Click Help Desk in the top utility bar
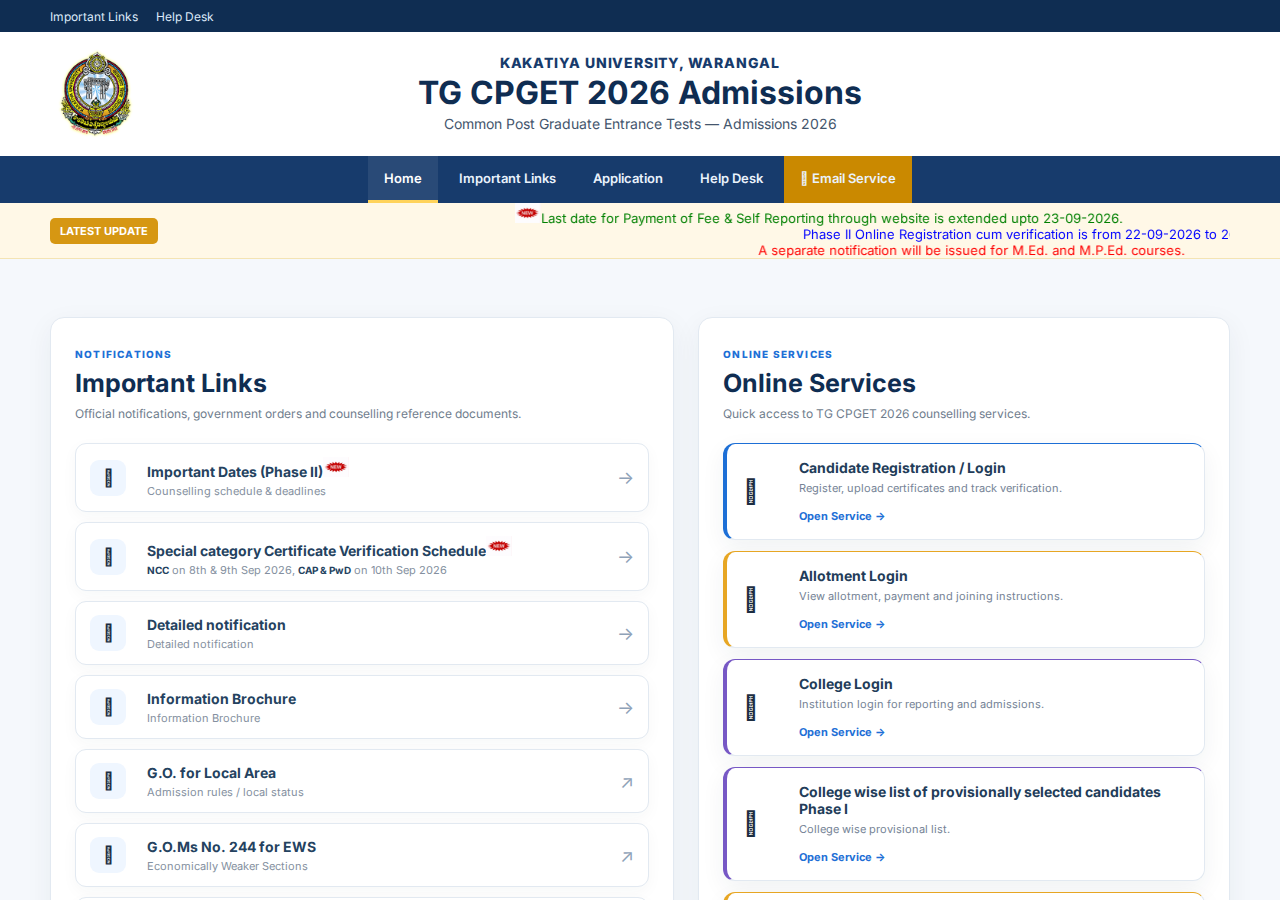The height and width of the screenshot is (900, 1280). click(x=185, y=17)
